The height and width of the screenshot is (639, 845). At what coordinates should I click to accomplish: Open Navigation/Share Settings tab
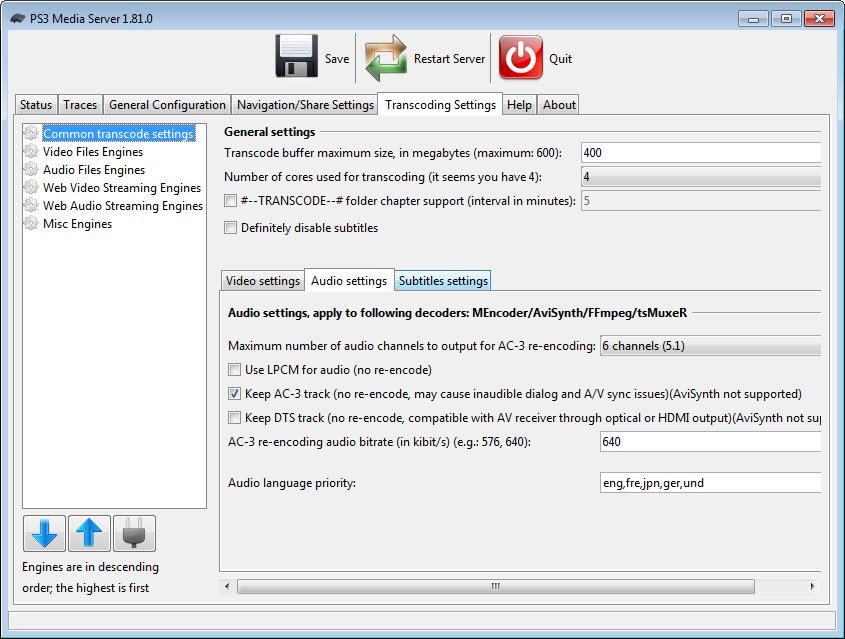click(x=305, y=105)
